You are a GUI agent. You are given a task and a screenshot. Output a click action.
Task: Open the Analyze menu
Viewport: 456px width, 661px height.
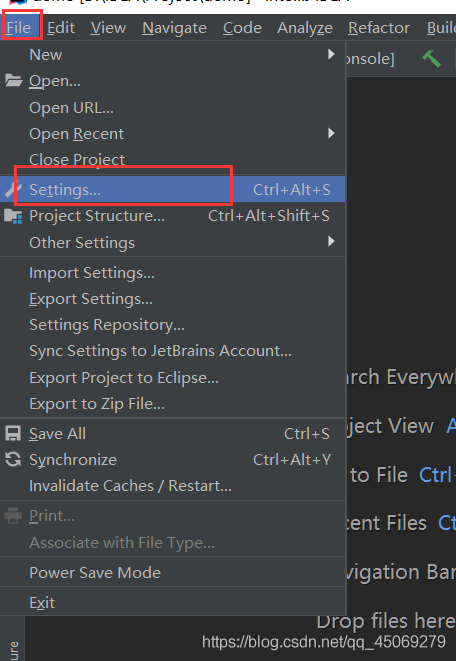click(x=305, y=28)
